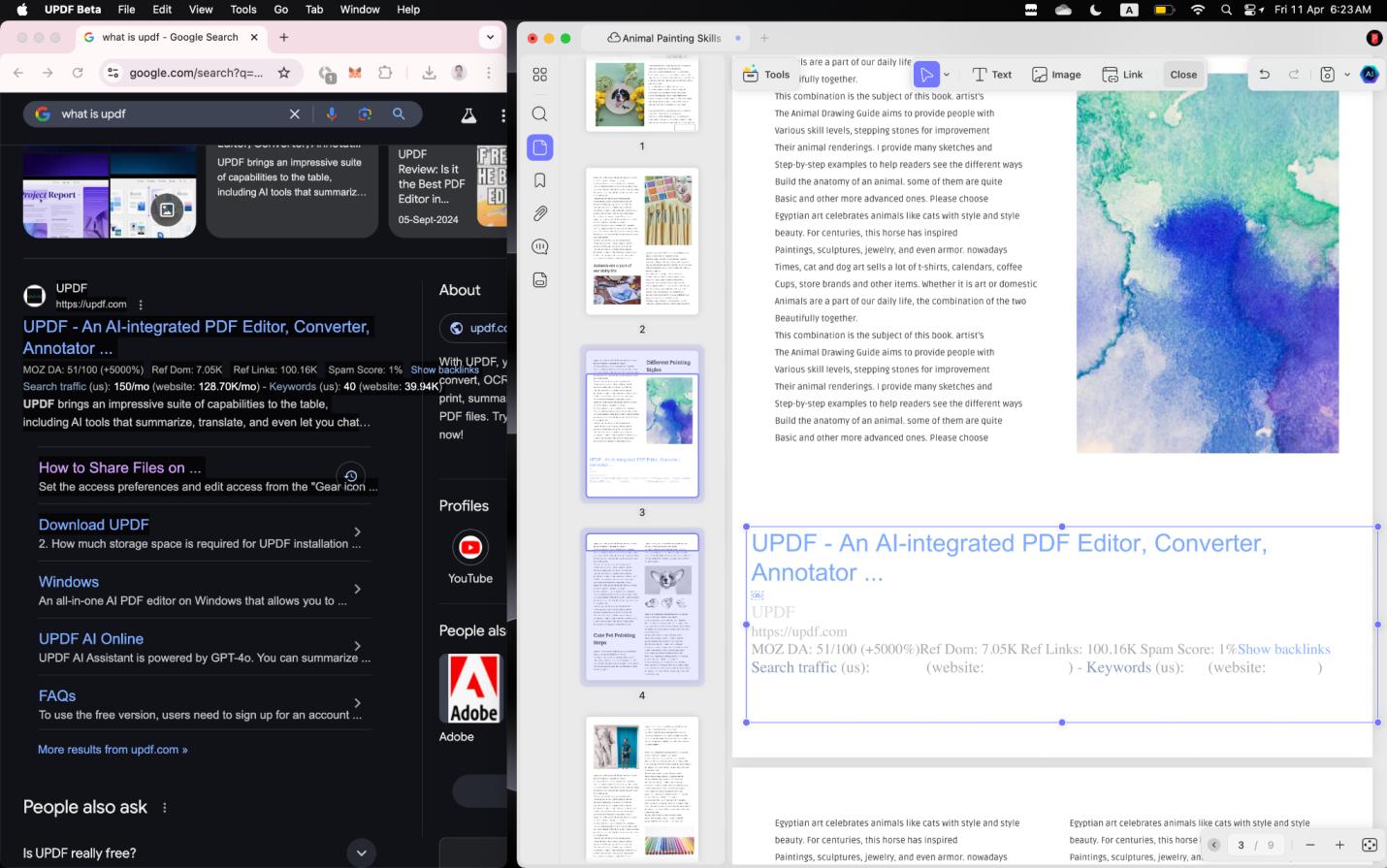Open the Chrome three-dot menu

[x=489, y=73]
